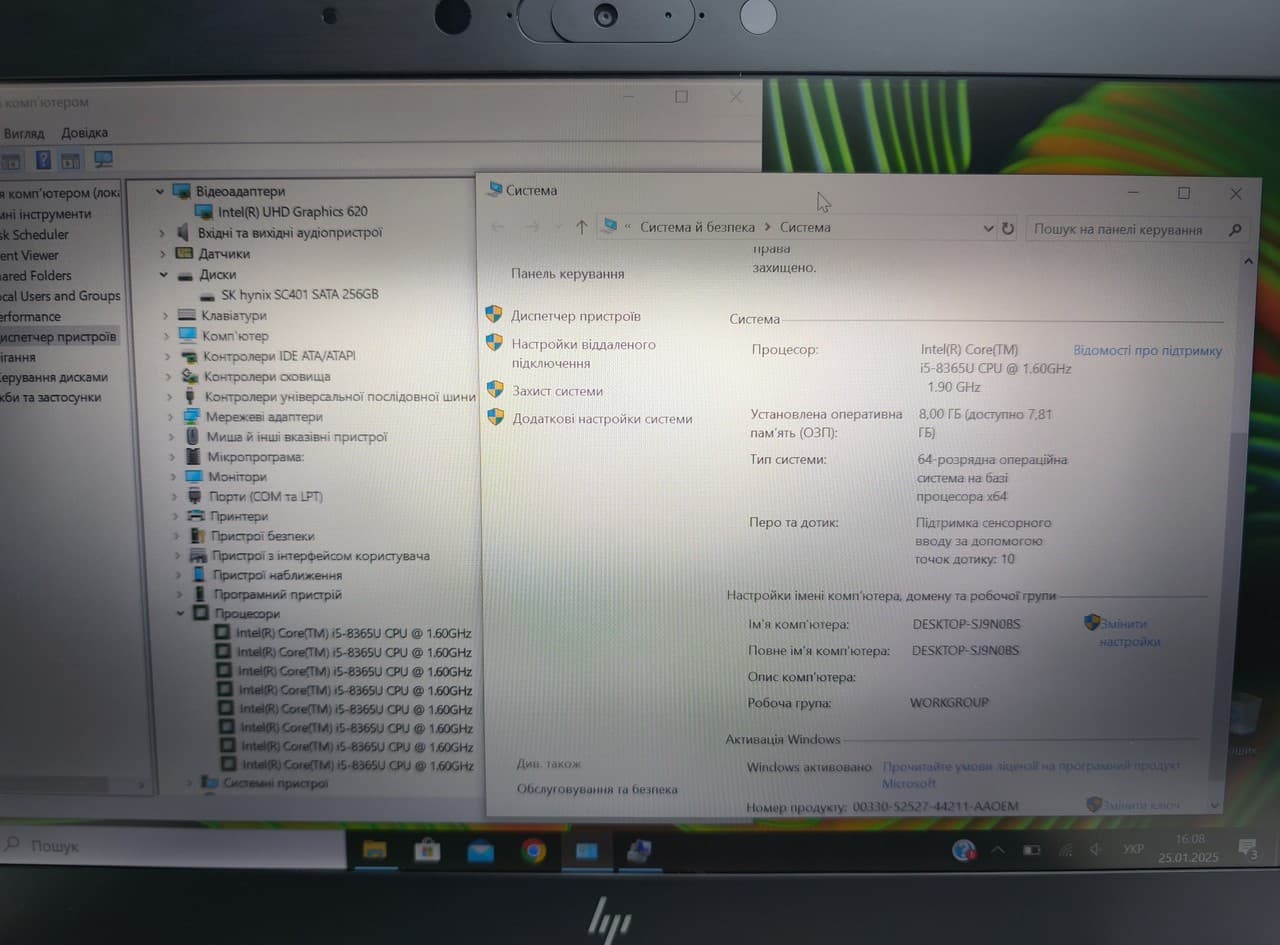Select the Пристрої безпеки tree row
The height and width of the screenshot is (945, 1280).
click(263, 536)
